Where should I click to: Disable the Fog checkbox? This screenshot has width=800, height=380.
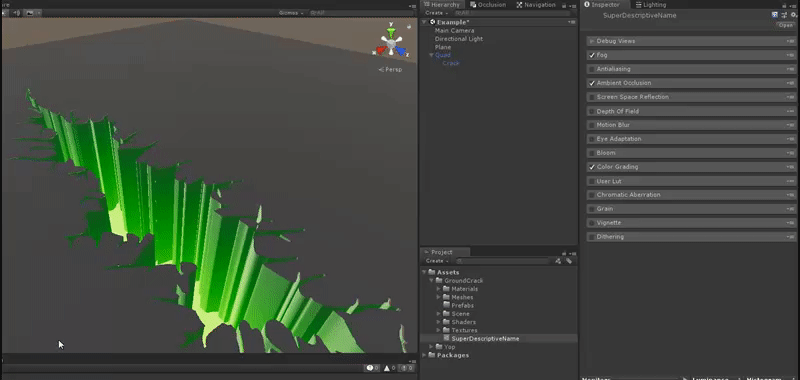(x=592, y=55)
